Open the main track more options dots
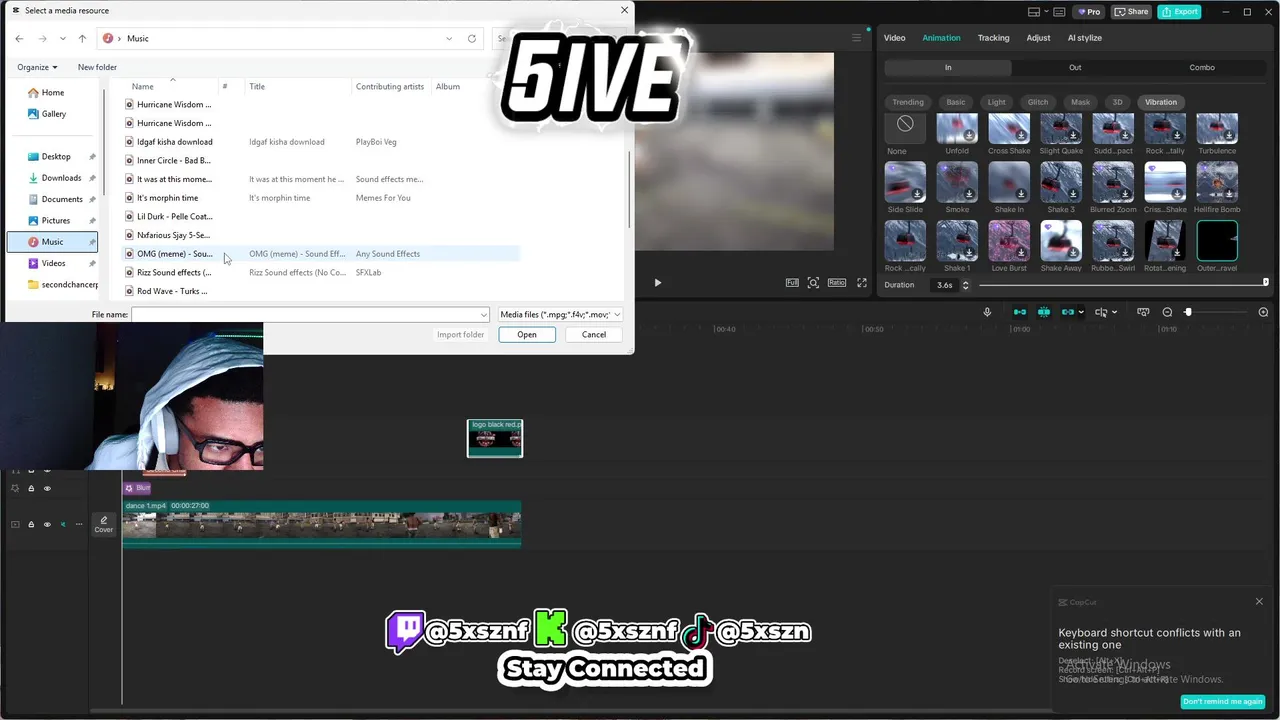 79,524
